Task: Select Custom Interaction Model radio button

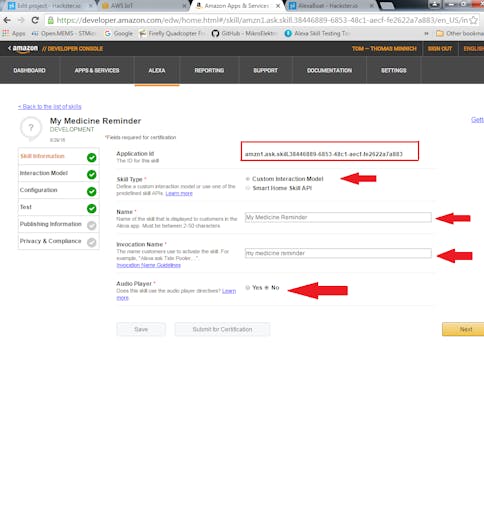Action: pos(248,179)
